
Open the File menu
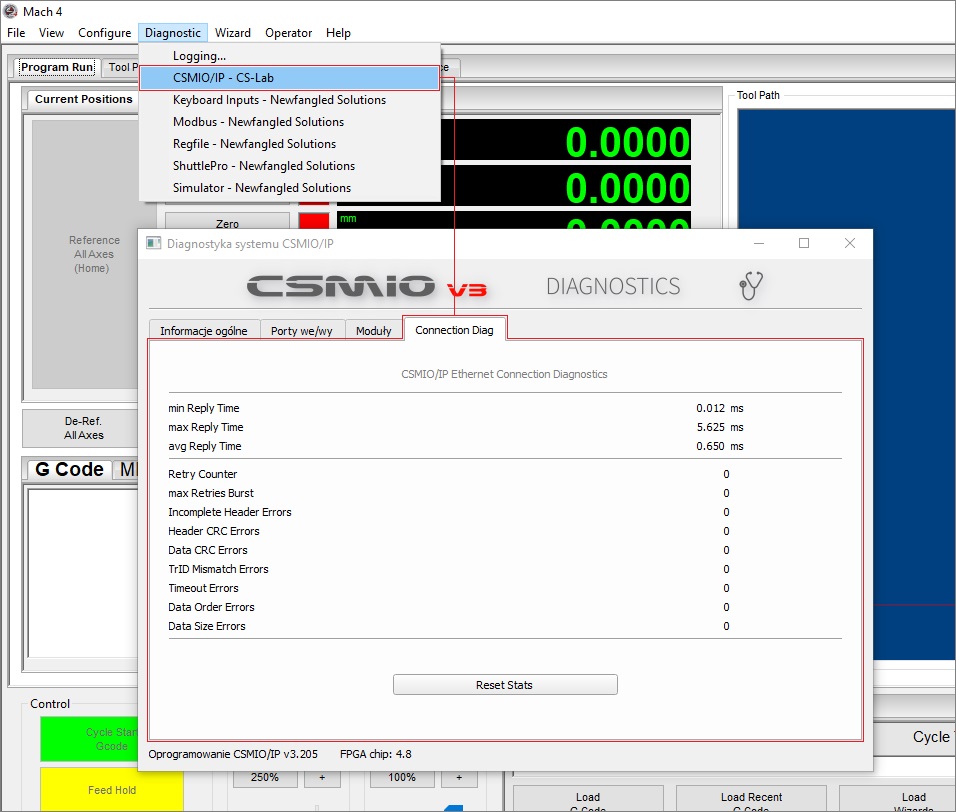click(16, 33)
